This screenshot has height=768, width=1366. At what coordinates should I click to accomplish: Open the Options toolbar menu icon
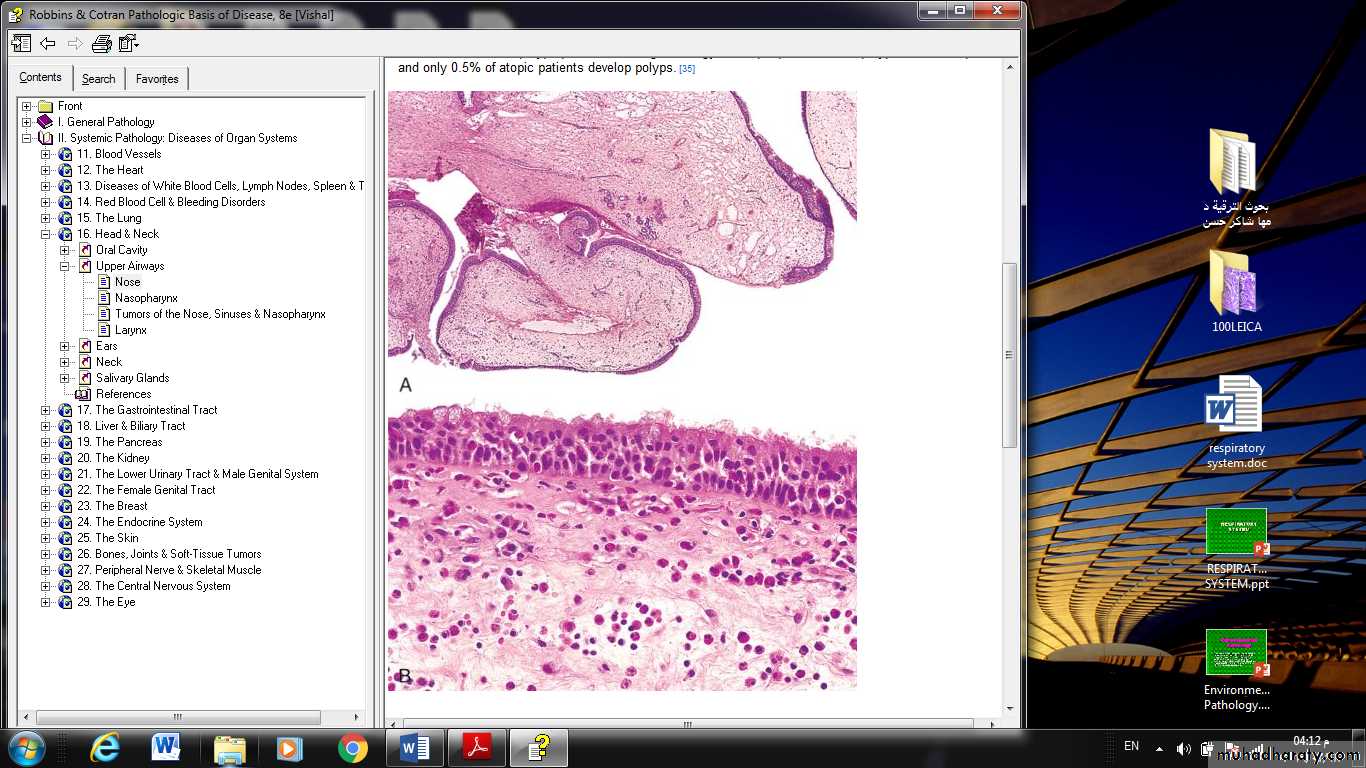128,43
